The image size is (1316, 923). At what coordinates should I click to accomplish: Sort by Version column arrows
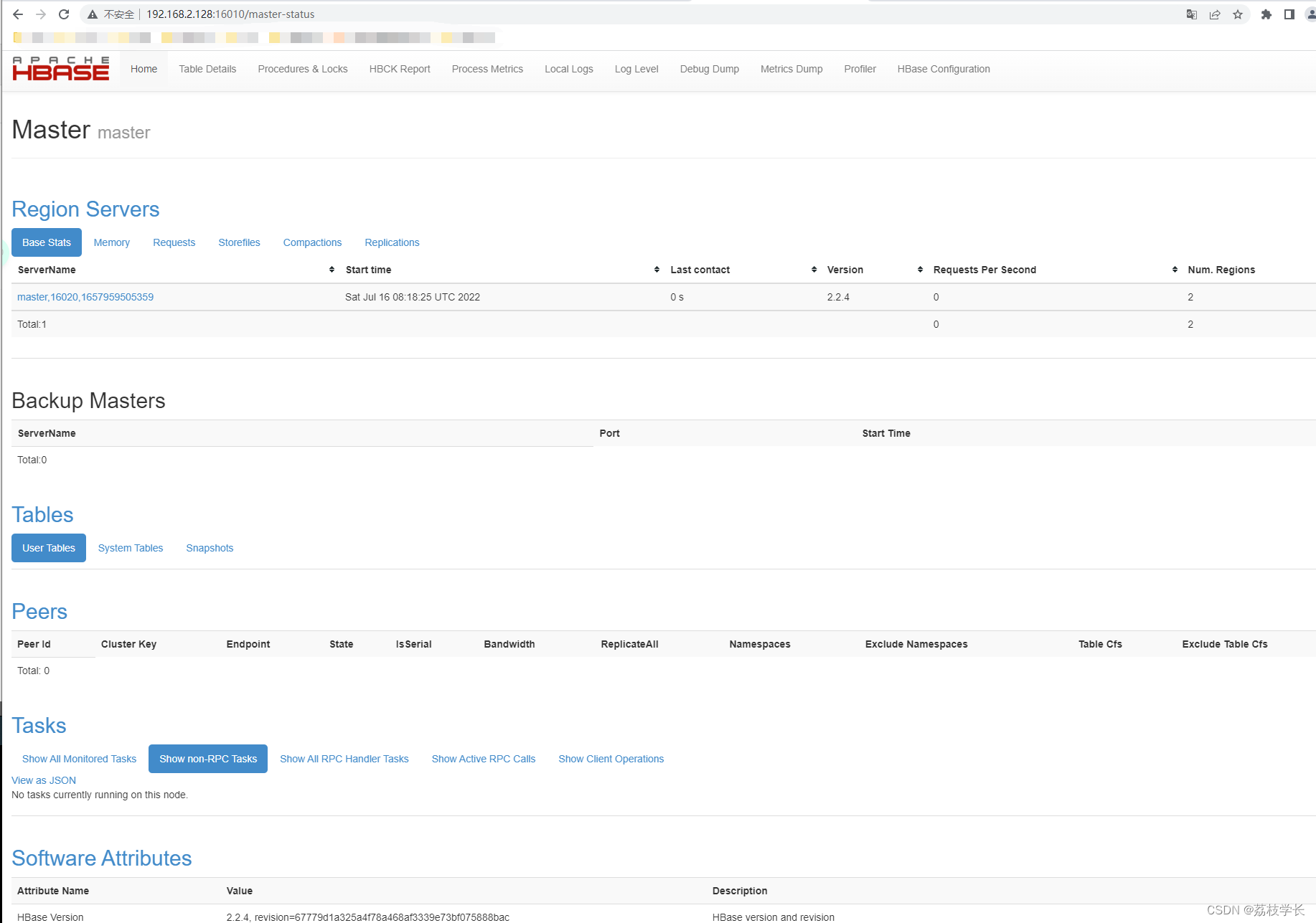click(x=920, y=270)
